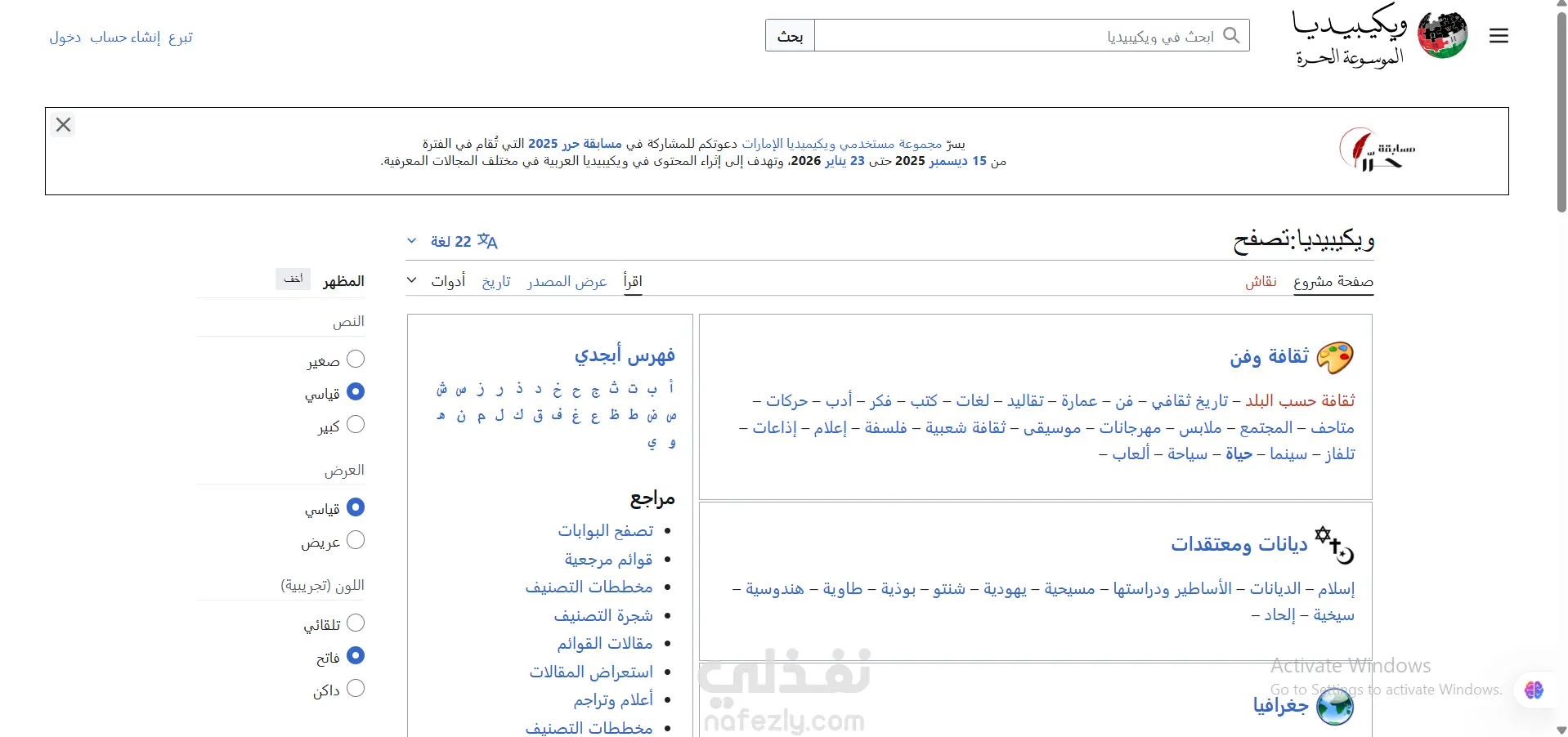Viewport: 1568px width, 737px height.
Task: Open شجرة التصنيف link
Action: [x=603, y=615]
